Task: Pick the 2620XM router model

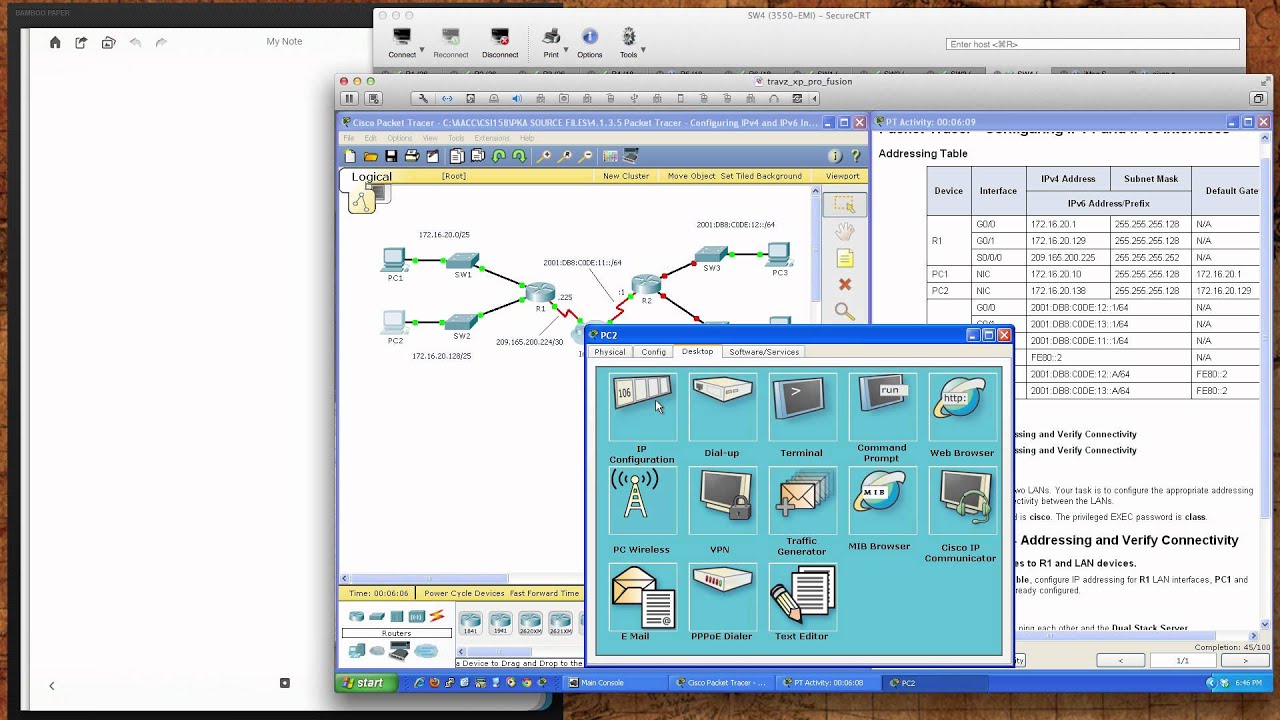Action: [x=530, y=623]
